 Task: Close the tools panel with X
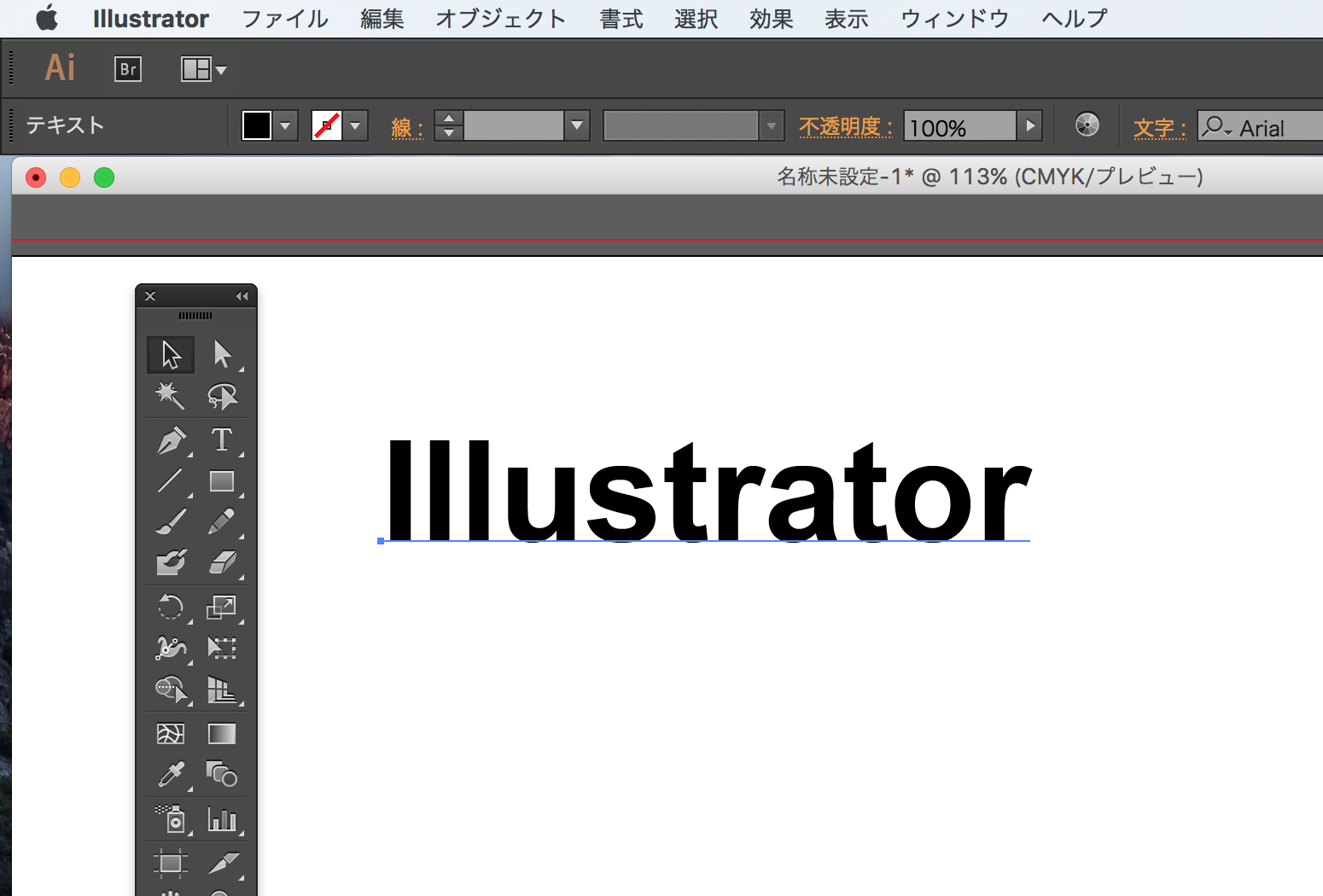150,296
